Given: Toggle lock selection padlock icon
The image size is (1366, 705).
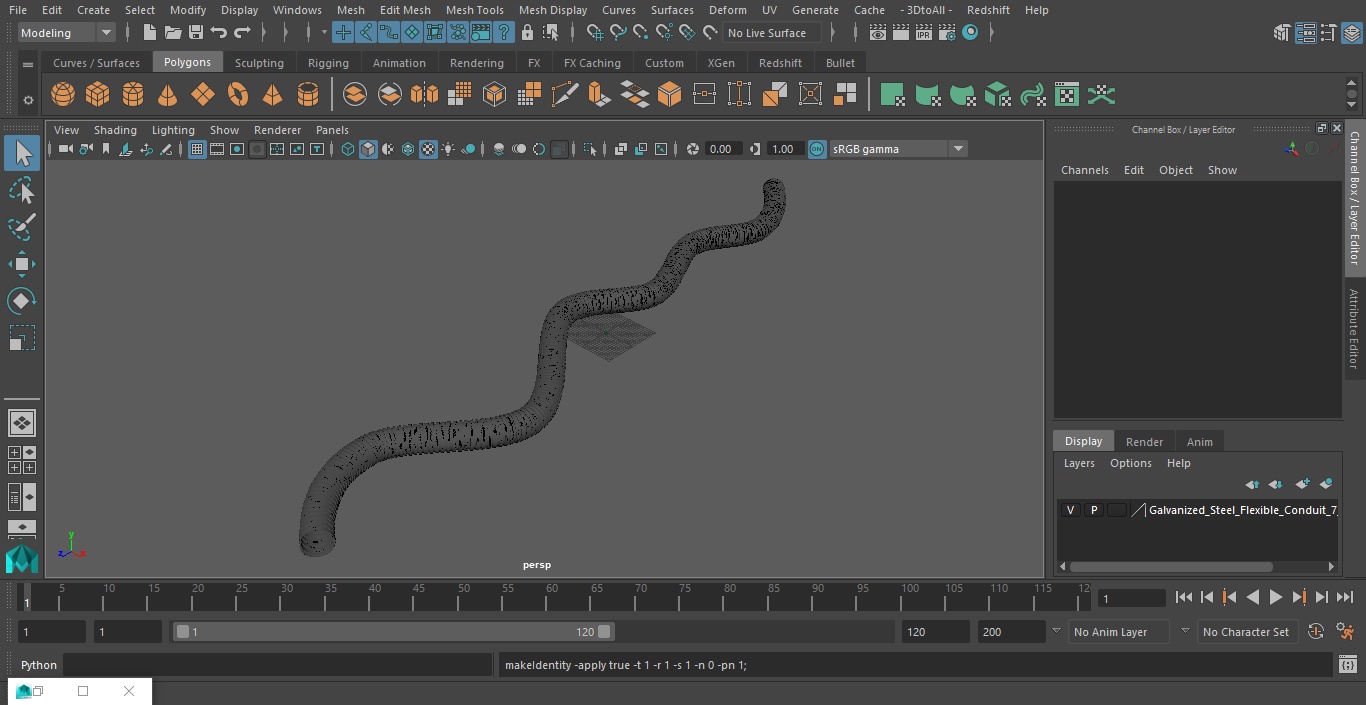Looking at the screenshot, I should click(527, 33).
